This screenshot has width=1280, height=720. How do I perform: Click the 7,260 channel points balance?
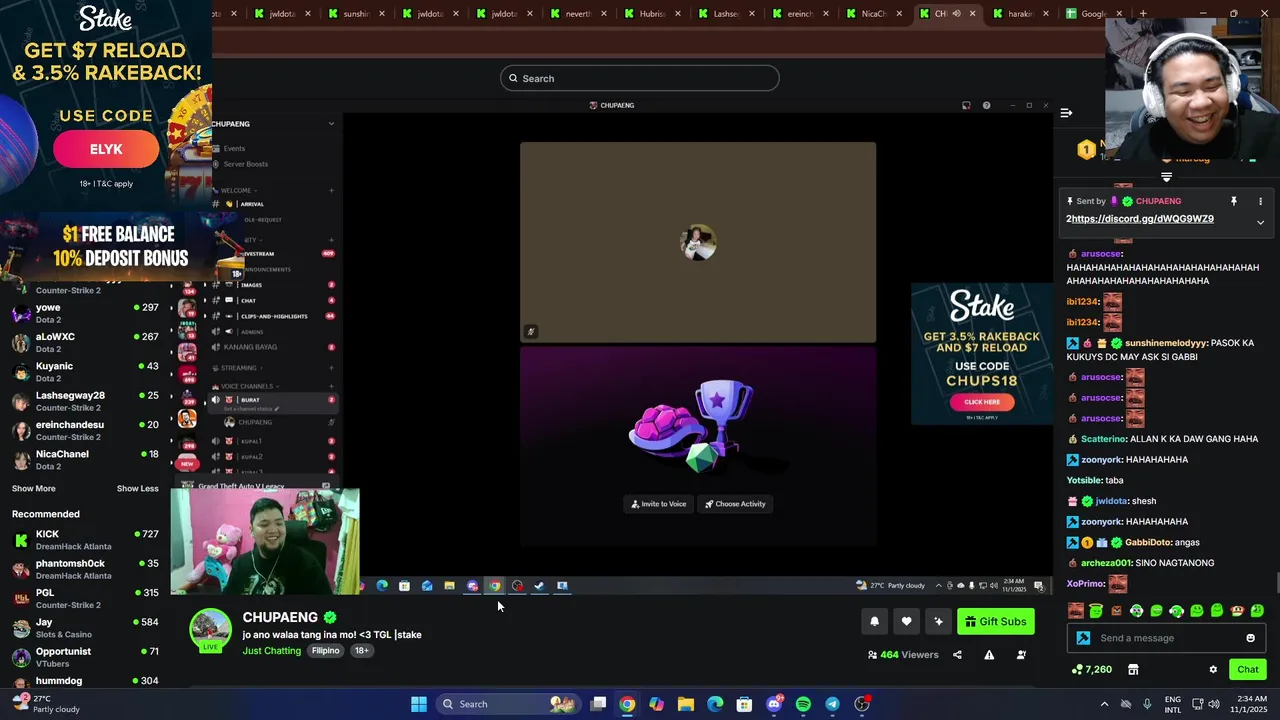[x=1091, y=669]
